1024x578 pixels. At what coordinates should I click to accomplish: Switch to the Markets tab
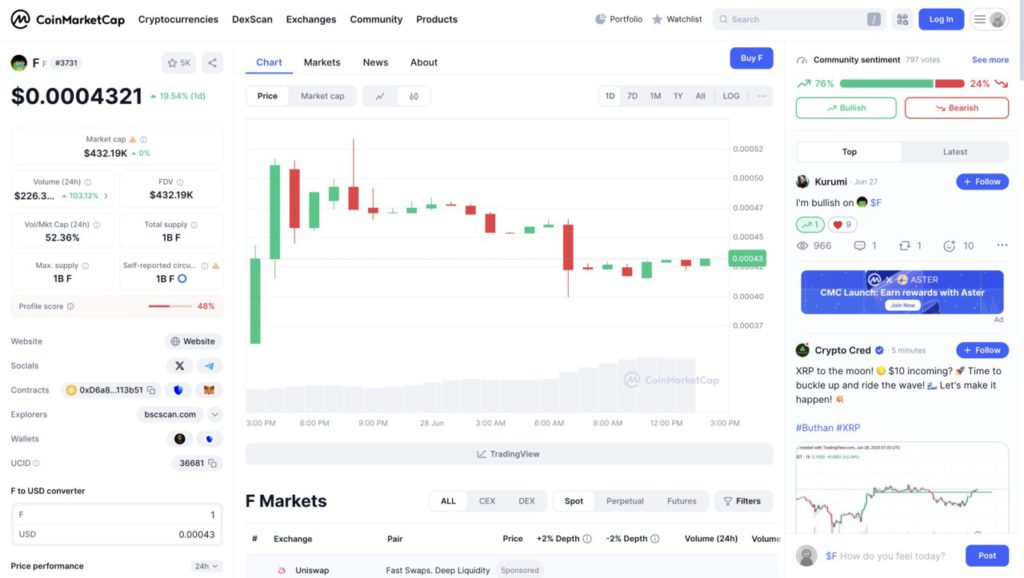[x=322, y=62]
